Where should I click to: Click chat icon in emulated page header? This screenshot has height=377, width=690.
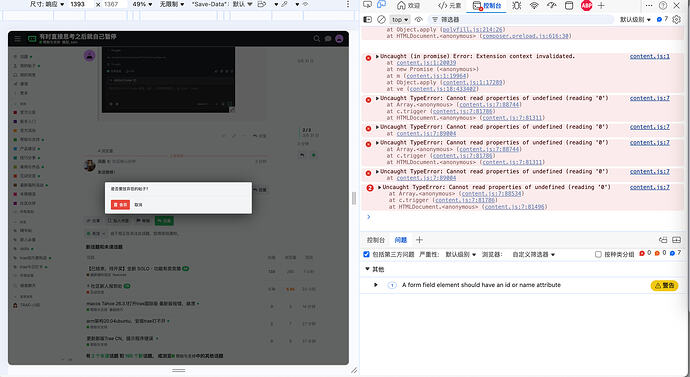[x=328, y=39]
